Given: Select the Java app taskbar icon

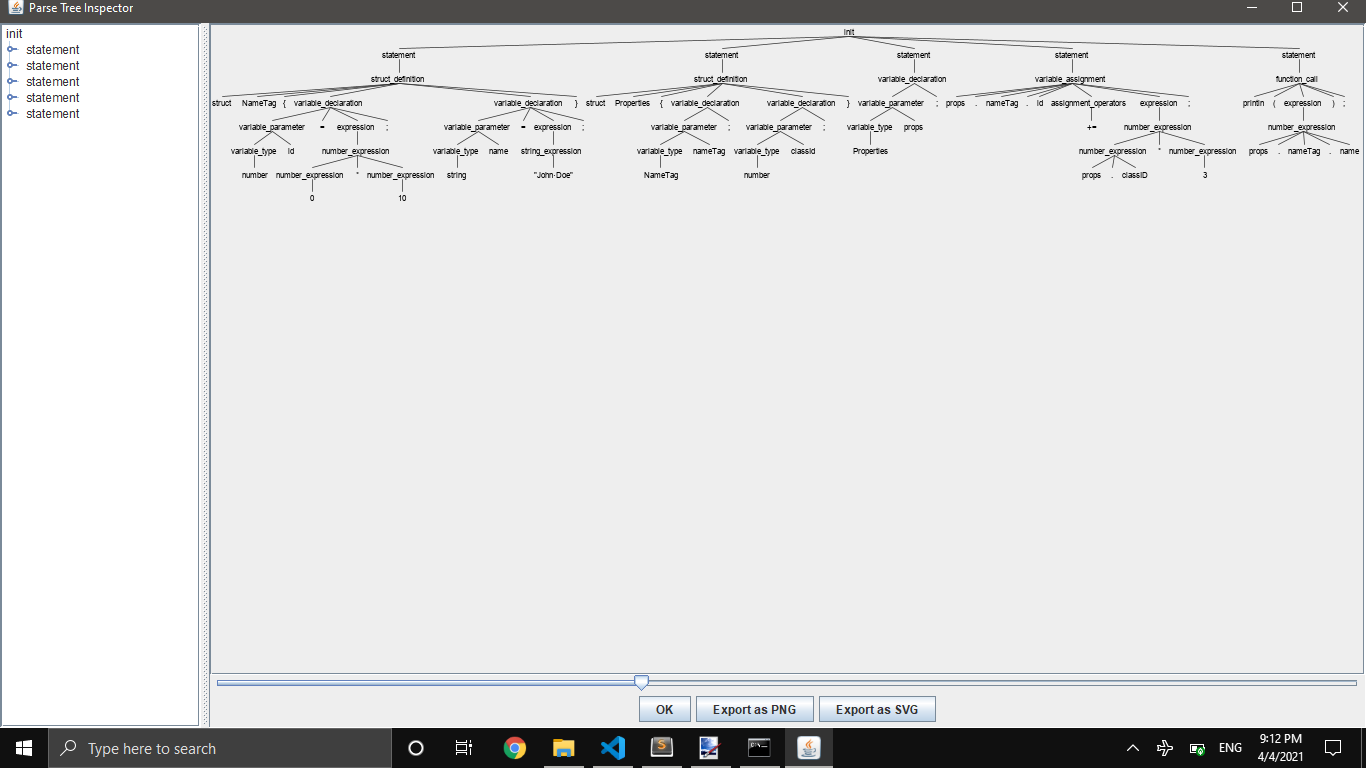Looking at the screenshot, I should (x=808, y=748).
